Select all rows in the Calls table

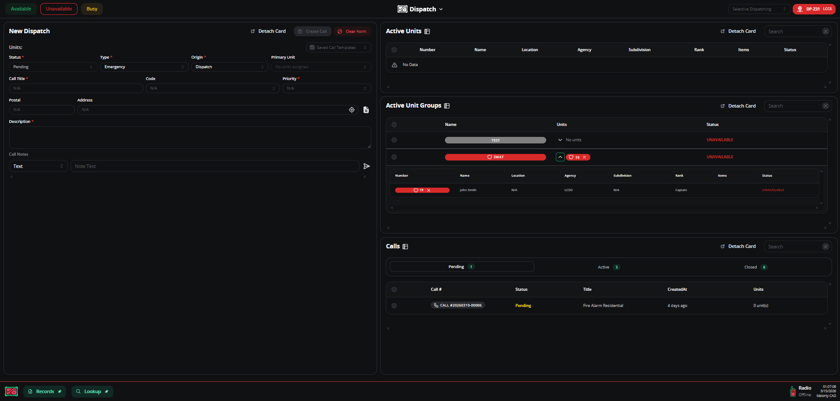[394, 290]
